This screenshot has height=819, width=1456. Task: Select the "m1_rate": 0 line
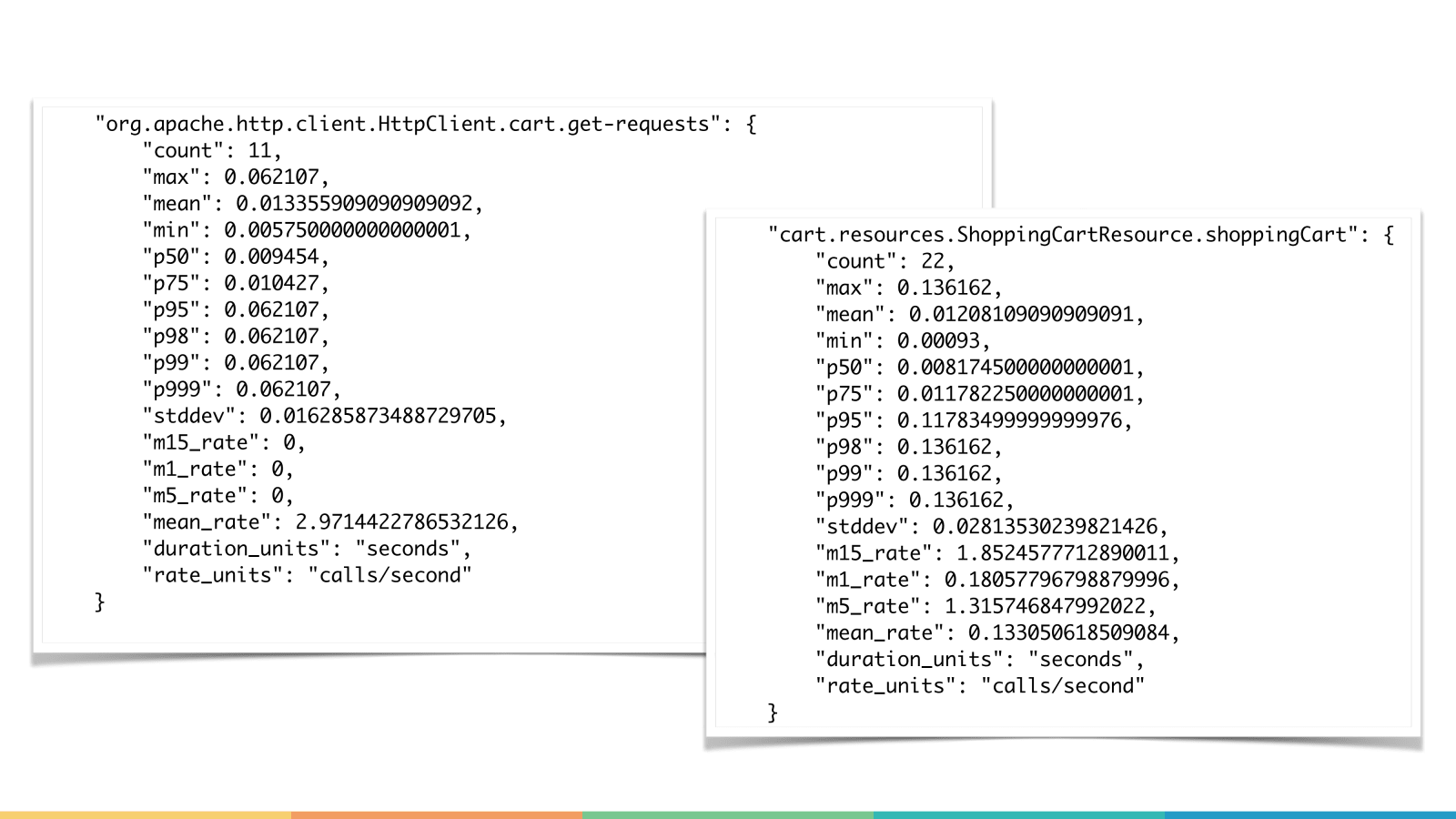pos(217,469)
